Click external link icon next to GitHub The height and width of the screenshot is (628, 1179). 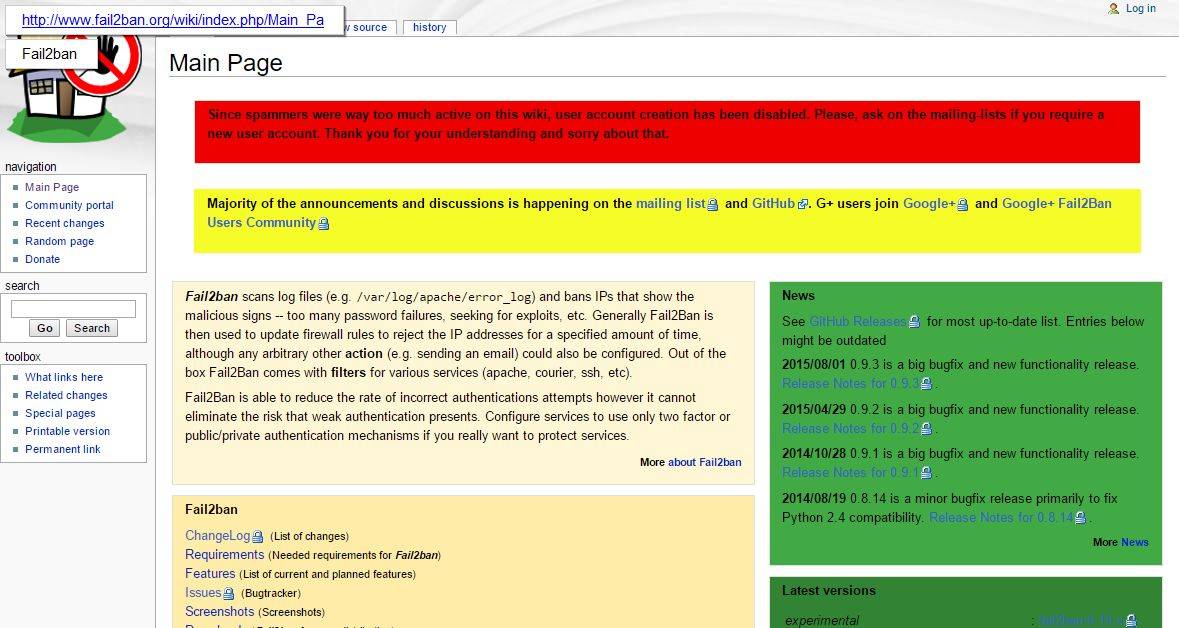[x=803, y=205]
